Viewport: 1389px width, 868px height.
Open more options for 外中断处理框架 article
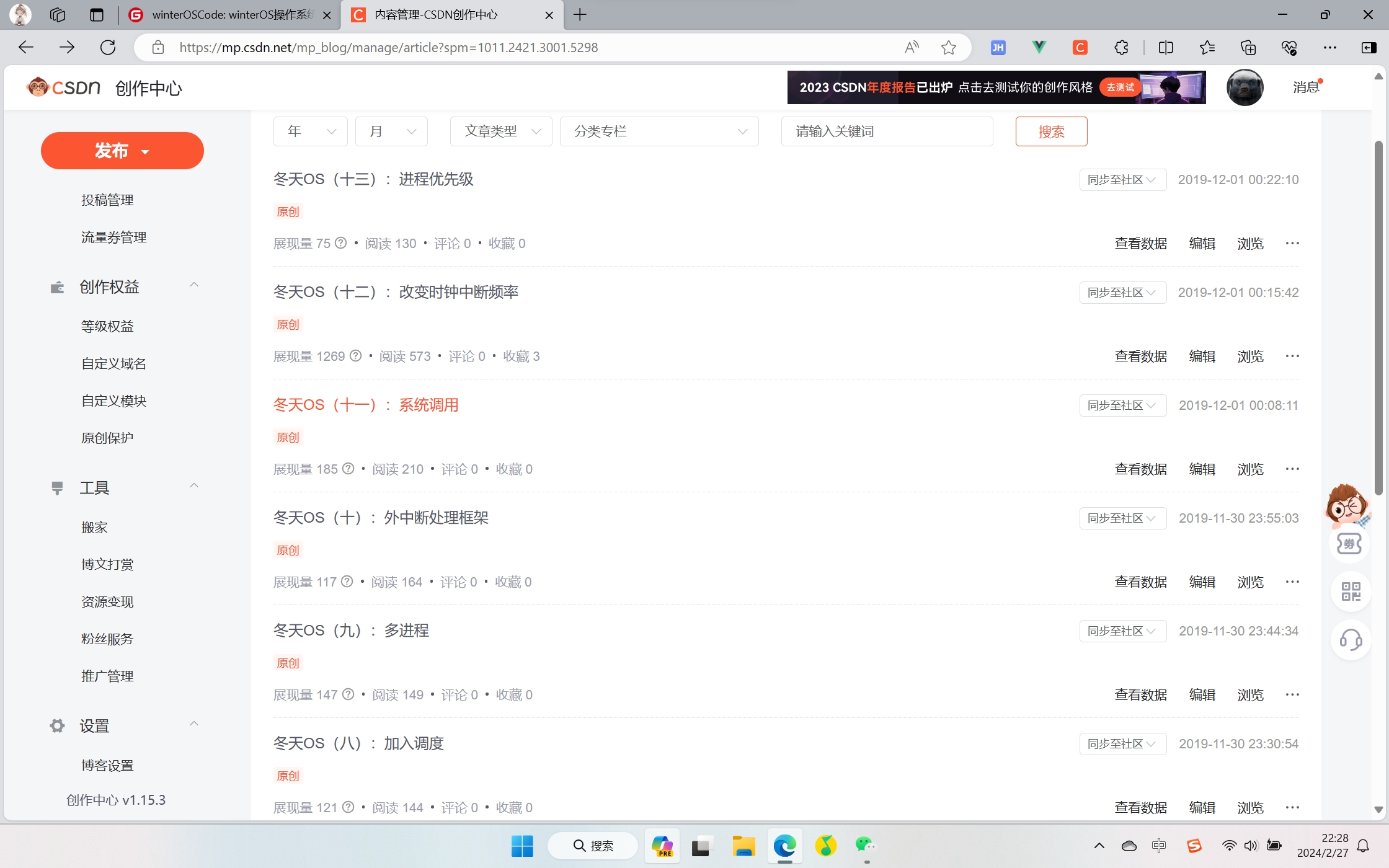(x=1292, y=582)
